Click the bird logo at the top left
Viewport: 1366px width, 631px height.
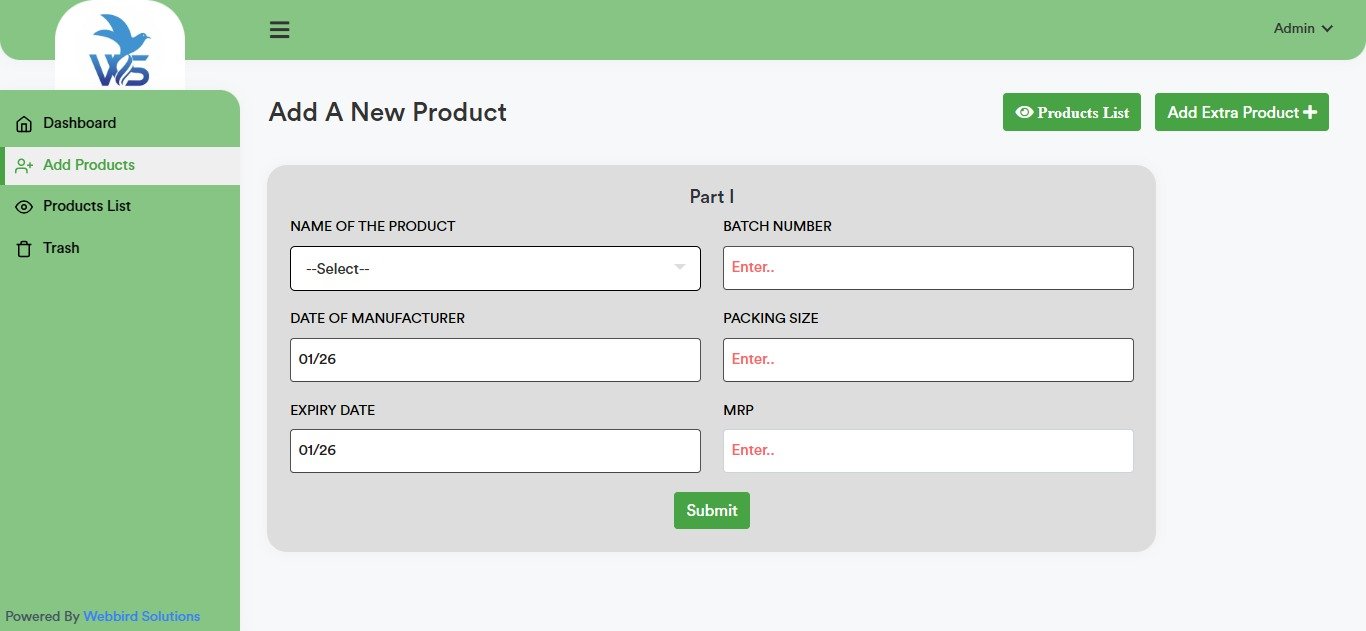[x=119, y=42]
